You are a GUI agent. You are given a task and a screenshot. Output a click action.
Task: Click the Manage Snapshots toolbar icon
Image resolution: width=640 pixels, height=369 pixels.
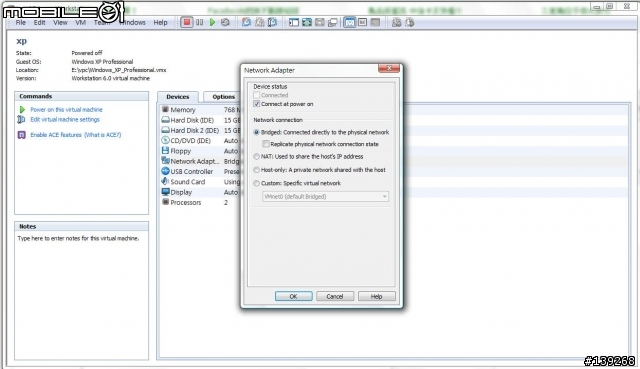coord(272,22)
